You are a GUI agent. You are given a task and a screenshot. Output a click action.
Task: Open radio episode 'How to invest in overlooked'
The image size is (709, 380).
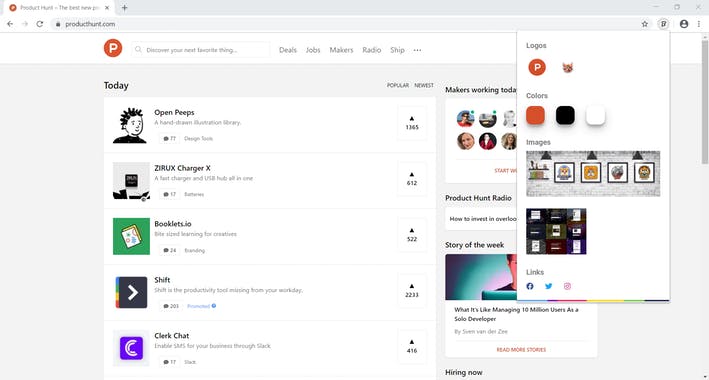[x=482, y=218]
